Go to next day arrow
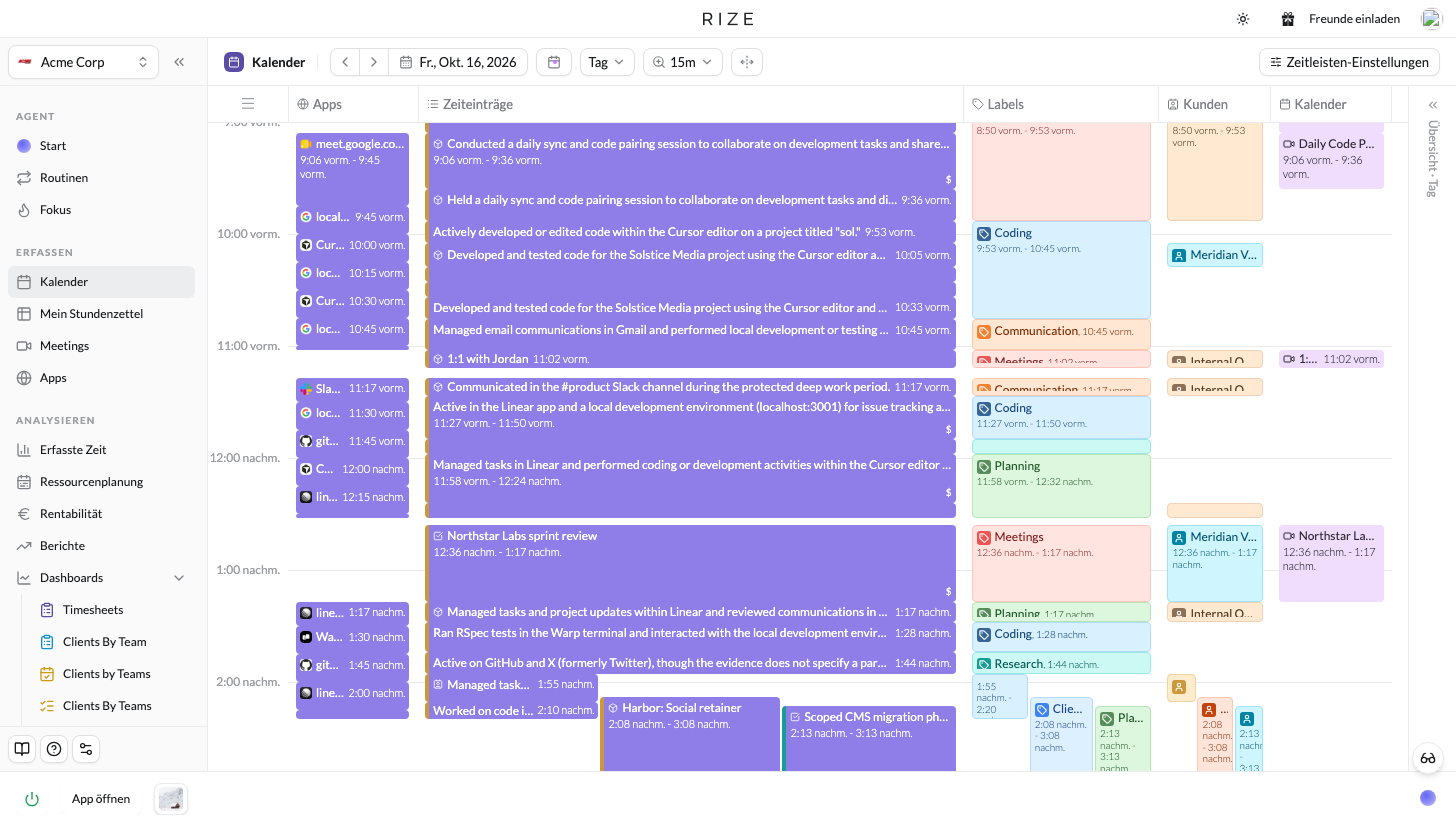Screen dimensions: 1456x825 tap(374, 62)
